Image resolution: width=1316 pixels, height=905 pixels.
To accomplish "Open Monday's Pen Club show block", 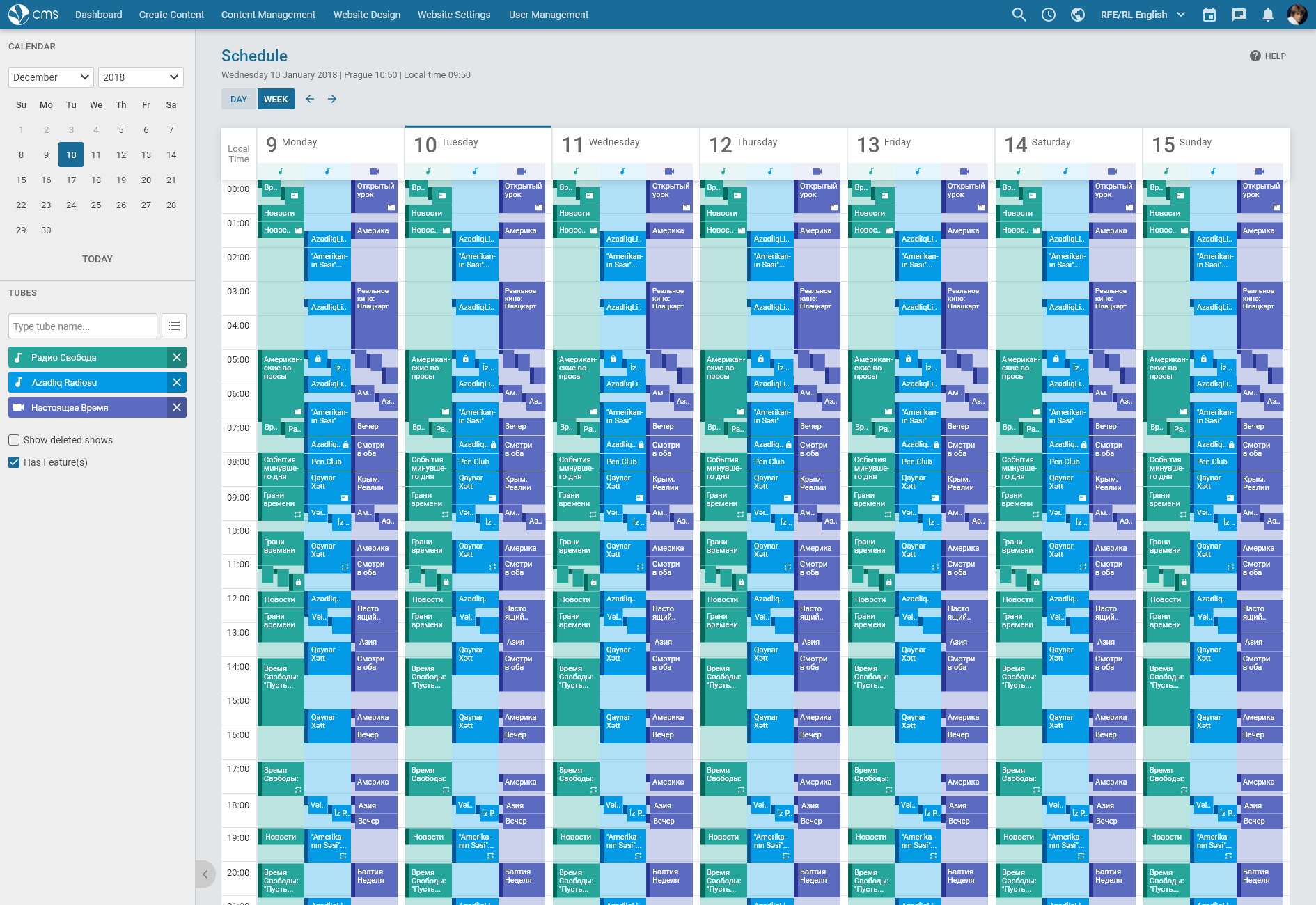I will click(x=329, y=462).
